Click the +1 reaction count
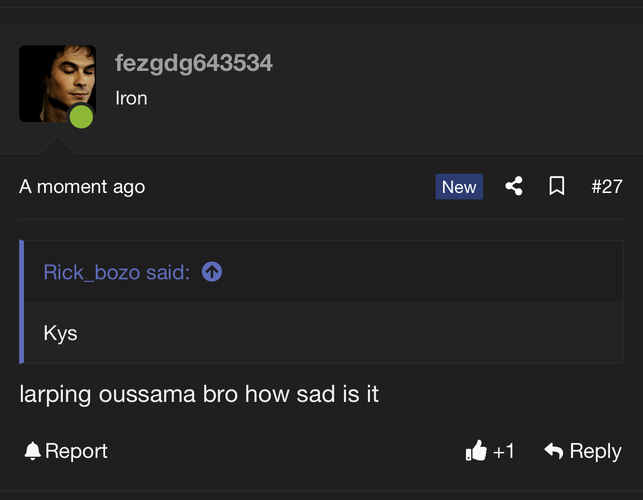Image resolution: width=643 pixels, height=500 pixels. click(x=504, y=451)
